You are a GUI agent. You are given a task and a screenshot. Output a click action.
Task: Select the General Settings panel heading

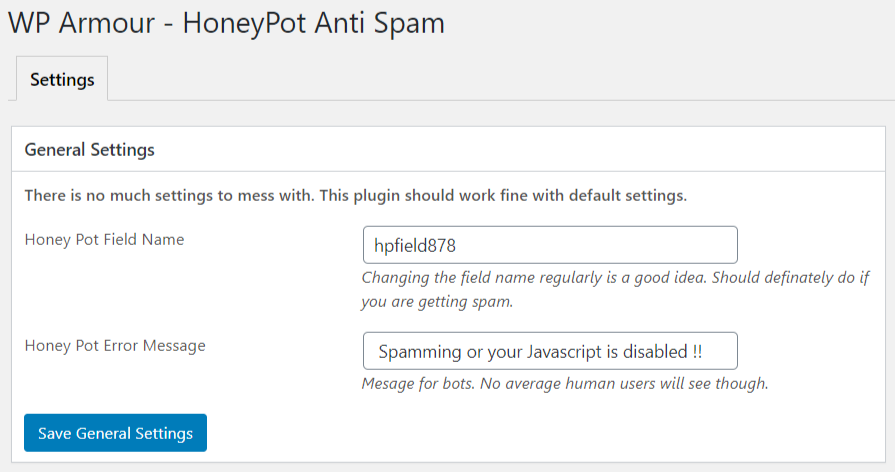(90, 150)
